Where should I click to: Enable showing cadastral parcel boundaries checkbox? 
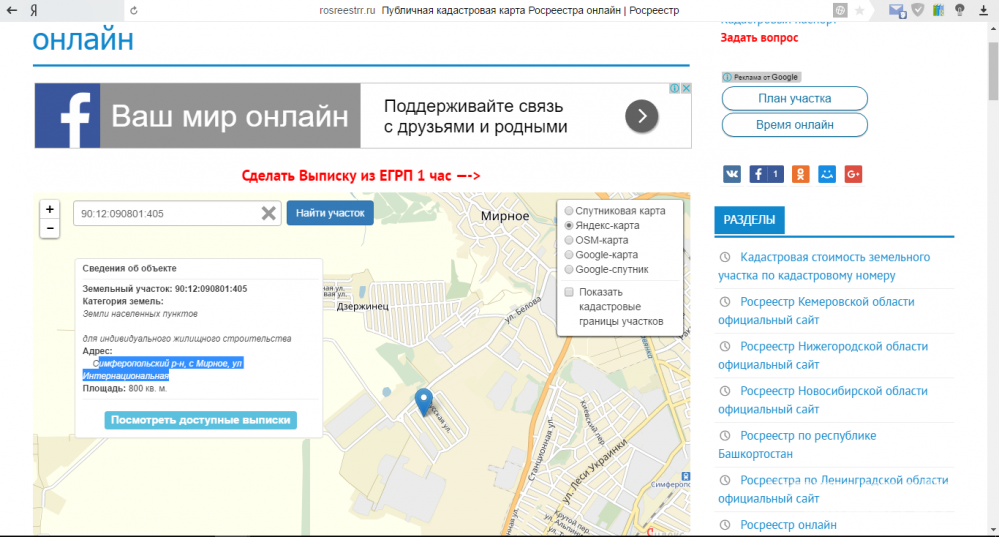click(569, 292)
